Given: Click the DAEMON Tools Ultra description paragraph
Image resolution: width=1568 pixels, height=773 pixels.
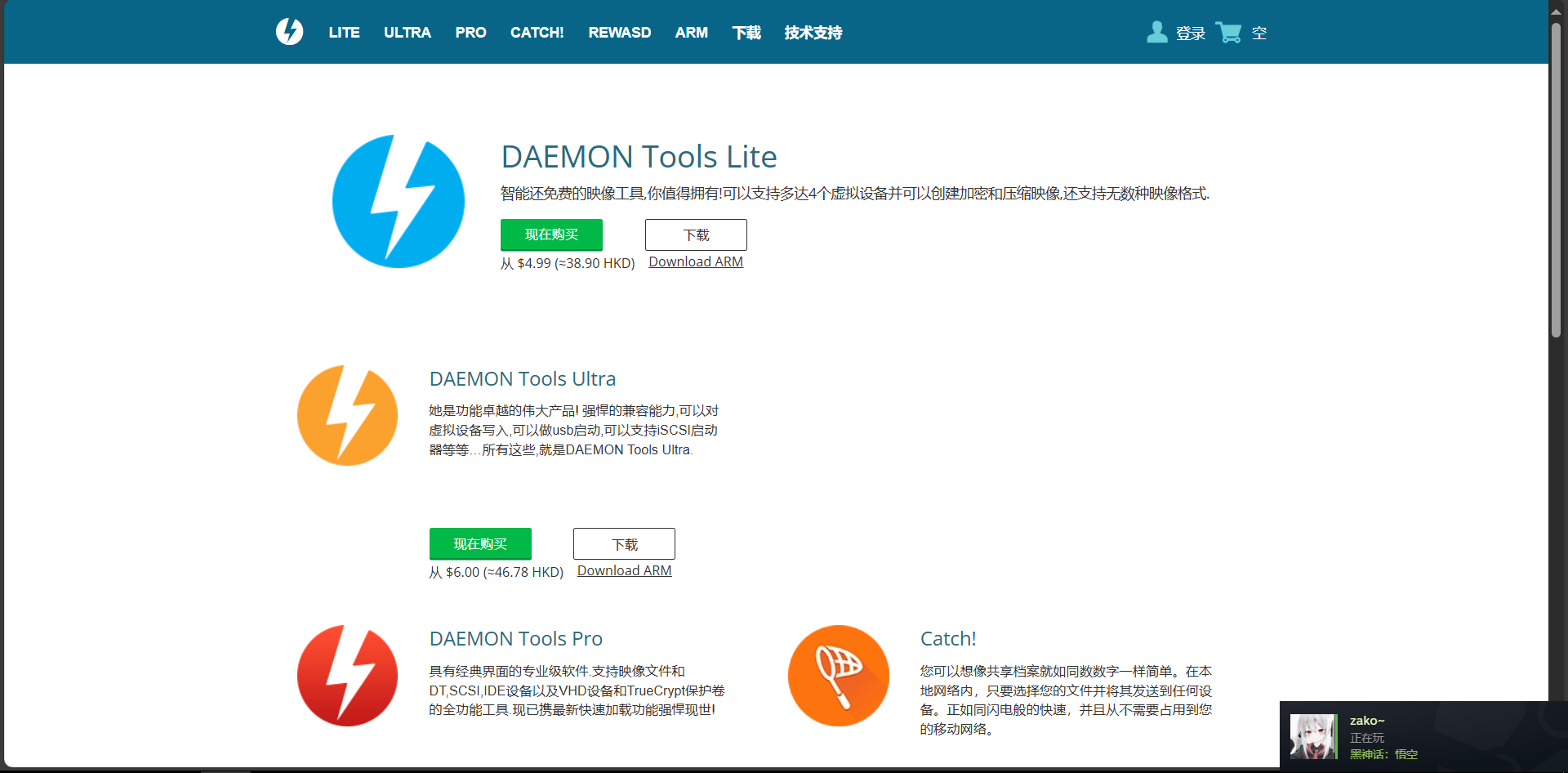Looking at the screenshot, I should 574,431.
